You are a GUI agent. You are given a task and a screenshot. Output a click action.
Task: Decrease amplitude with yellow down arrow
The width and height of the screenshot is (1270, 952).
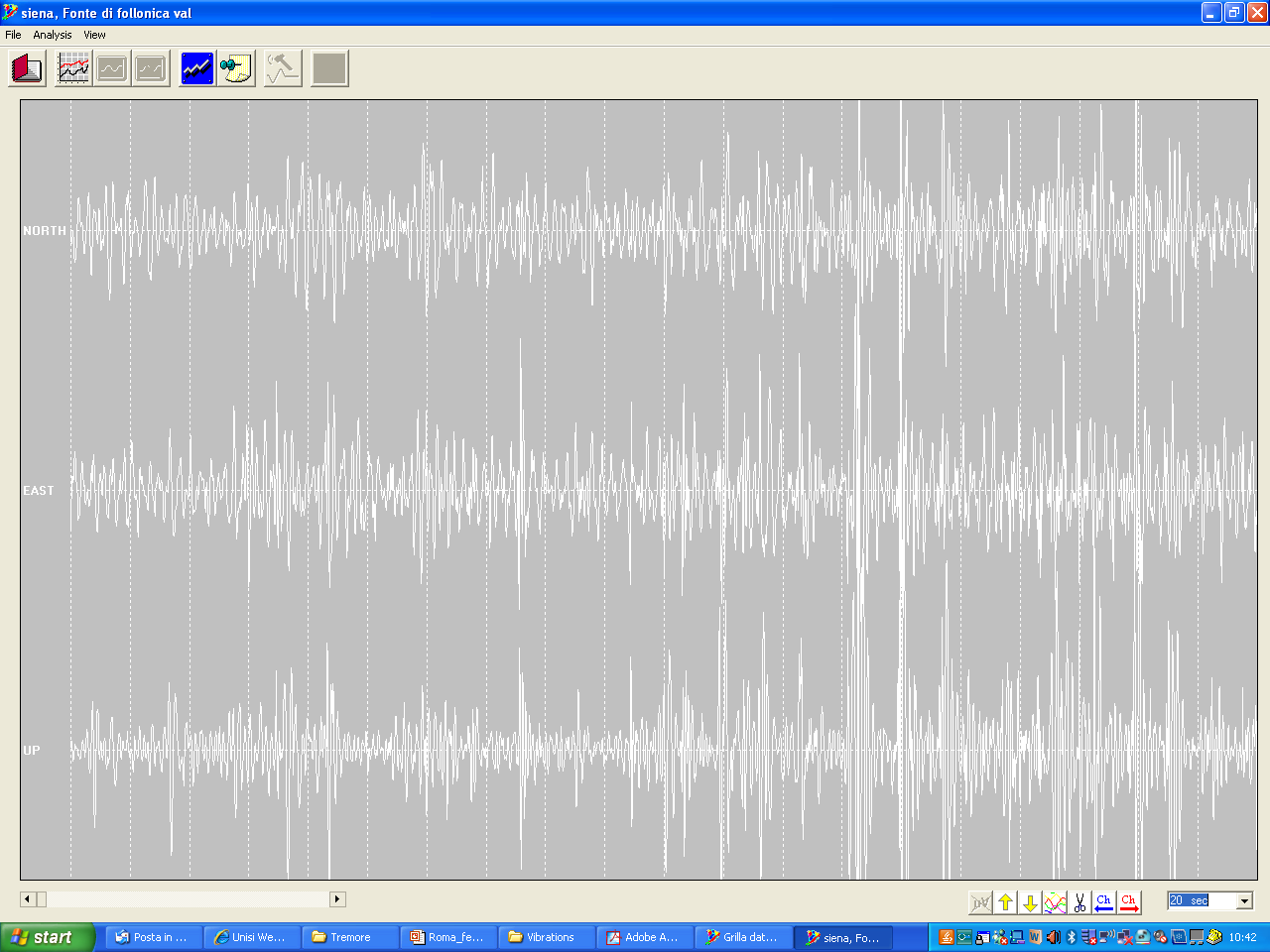(x=1030, y=902)
